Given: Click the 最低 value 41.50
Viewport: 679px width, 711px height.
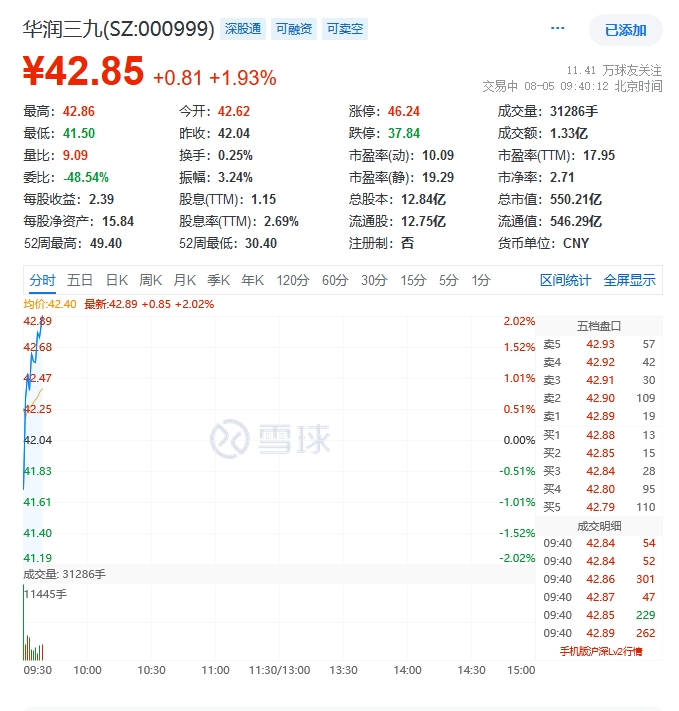Looking at the screenshot, I should [79, 133].
